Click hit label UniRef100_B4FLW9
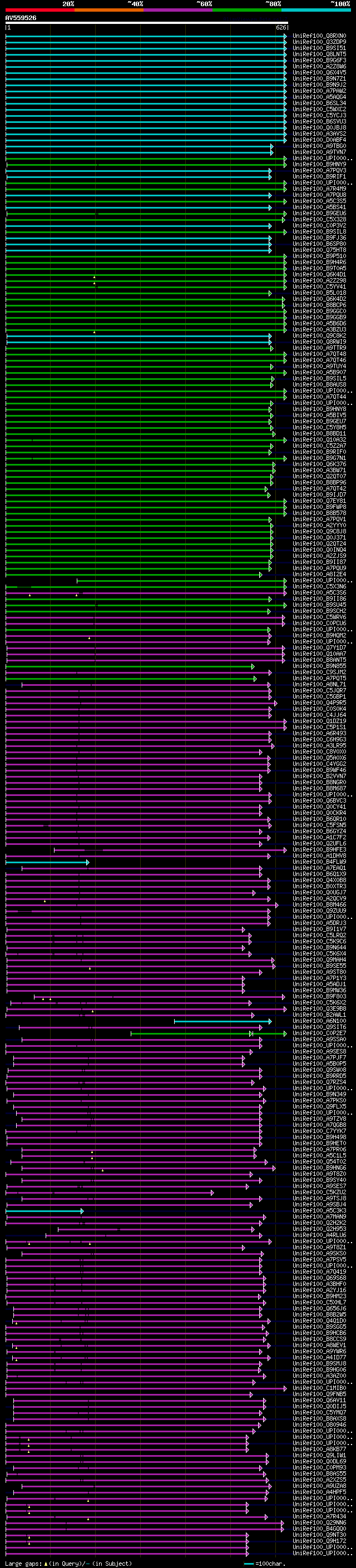The height and width of the screenshot is (1568, 356). [x=319, y=862]
